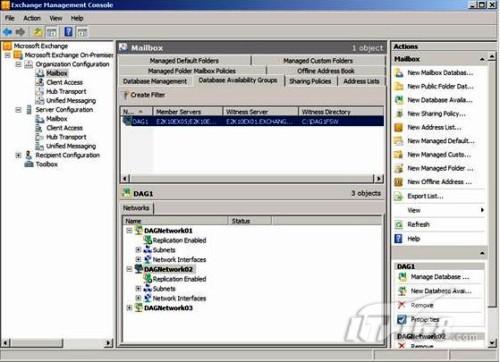Select Hub Transport under Server Configuration
Image resolution: width=500 pixels, height=362 pixels.
tap(66, 137)
